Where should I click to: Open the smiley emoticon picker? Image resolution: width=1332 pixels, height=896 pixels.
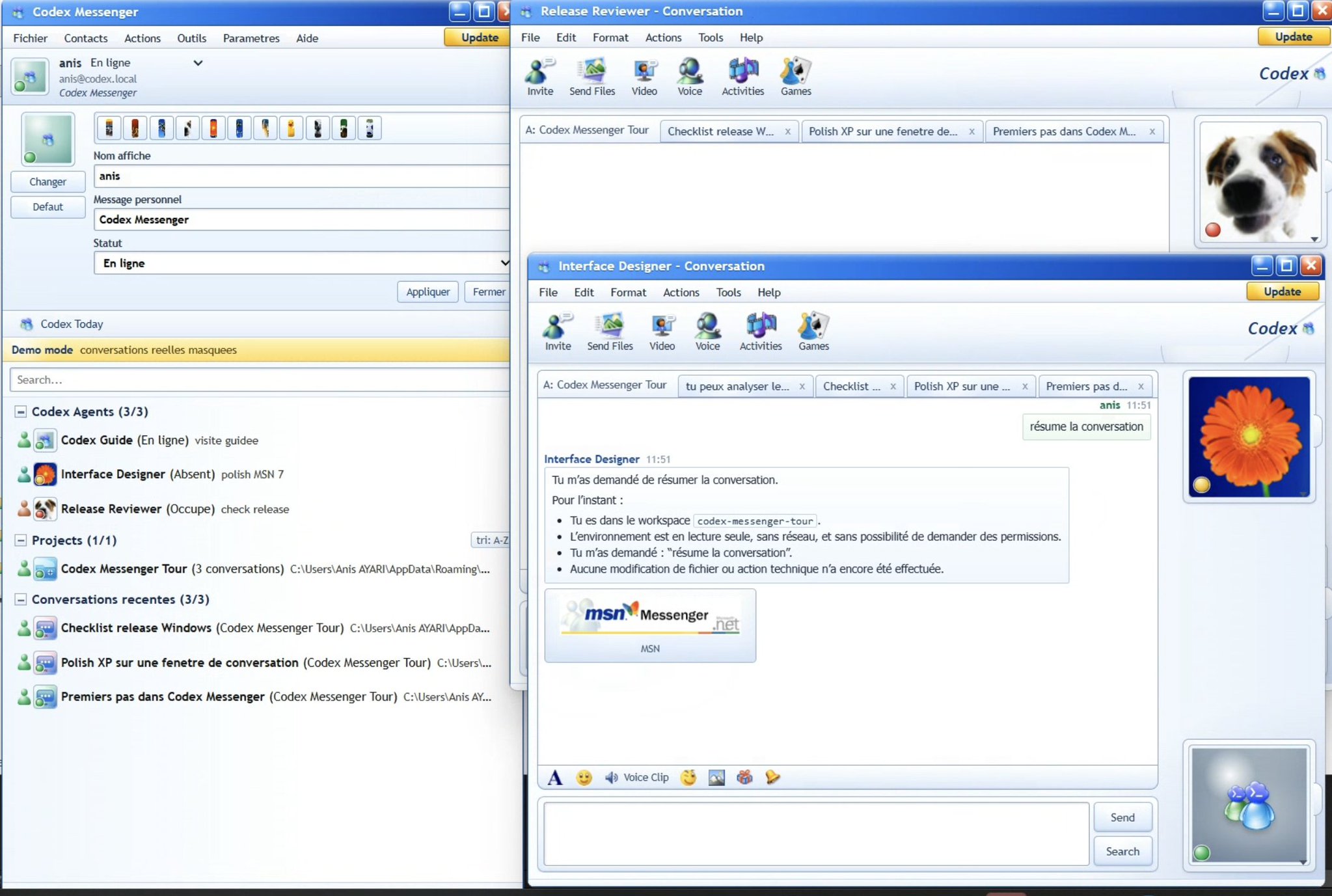tap(584, 778)
